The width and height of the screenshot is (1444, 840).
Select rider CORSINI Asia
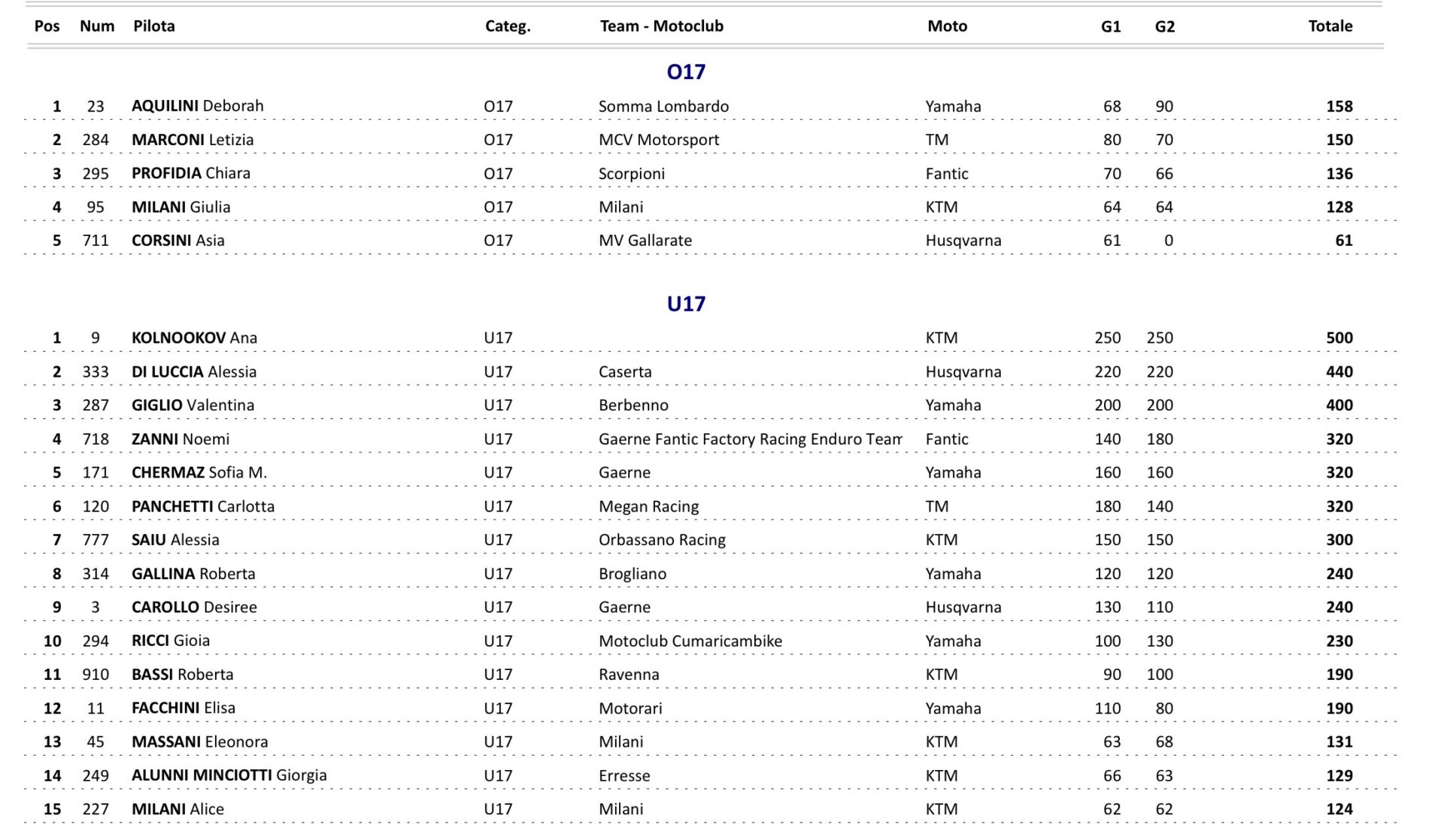(177, 241)
